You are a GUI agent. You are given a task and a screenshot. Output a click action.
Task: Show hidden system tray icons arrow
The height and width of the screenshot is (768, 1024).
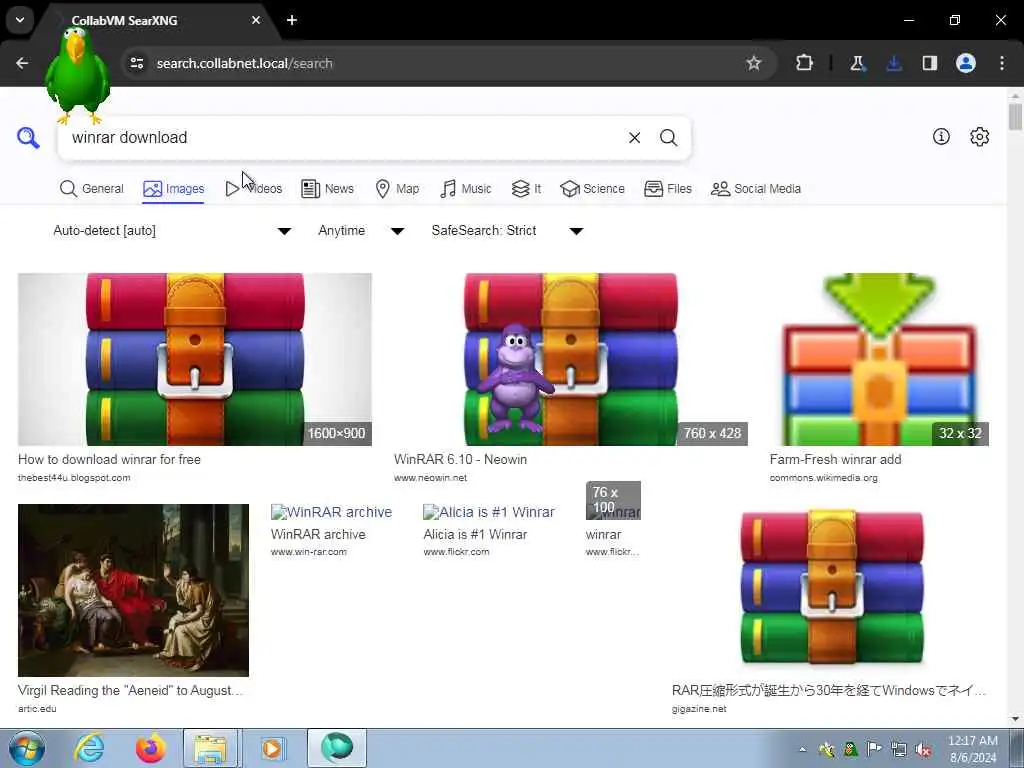(x=803, y=750)
